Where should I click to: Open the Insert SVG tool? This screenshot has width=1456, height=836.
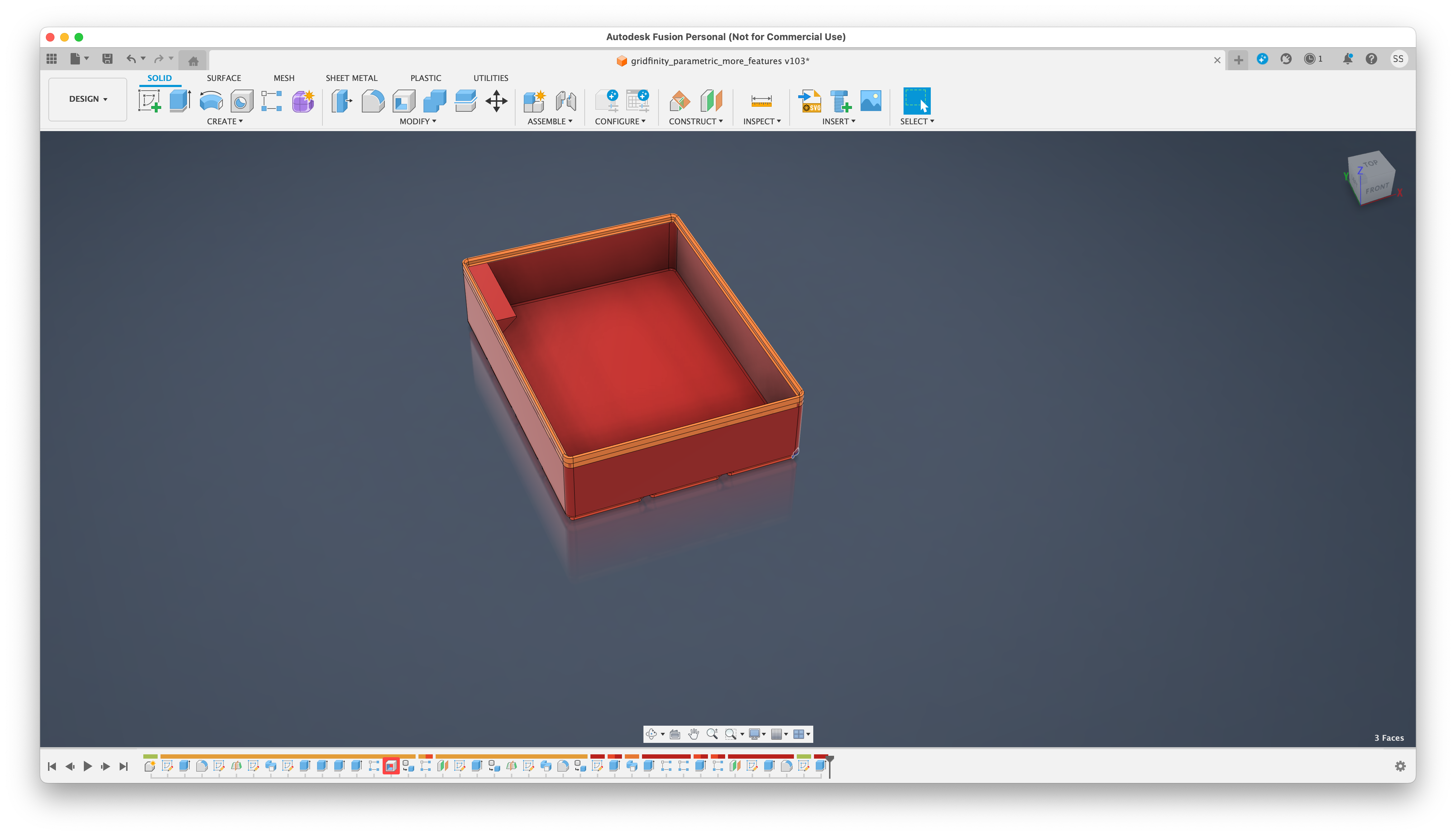(x=810, y=101)
